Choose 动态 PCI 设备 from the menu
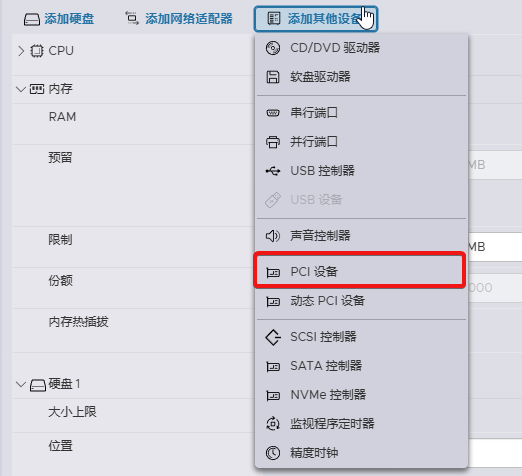This screenshot has width=522, height=476. pyautogui.click(x=361, y=301)
